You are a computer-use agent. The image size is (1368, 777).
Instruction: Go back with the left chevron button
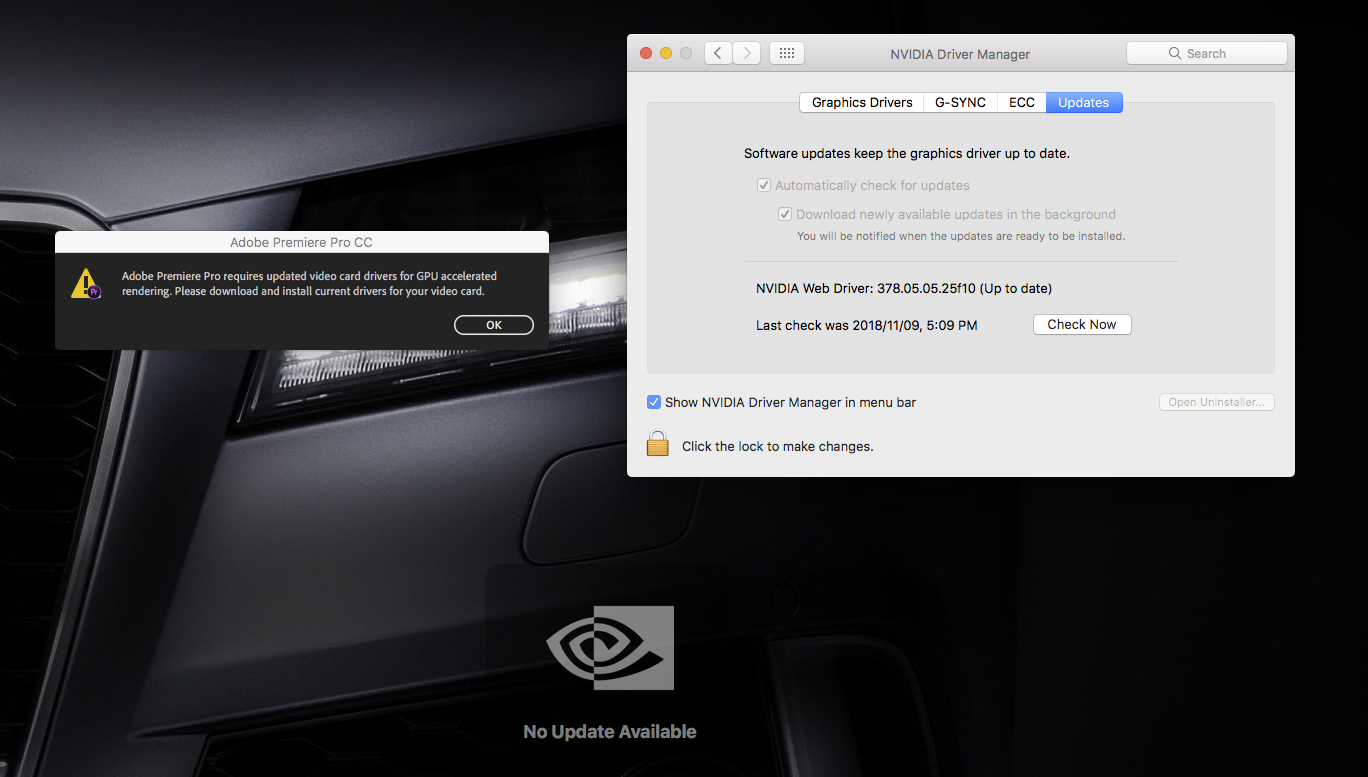(x=718, y=54)
